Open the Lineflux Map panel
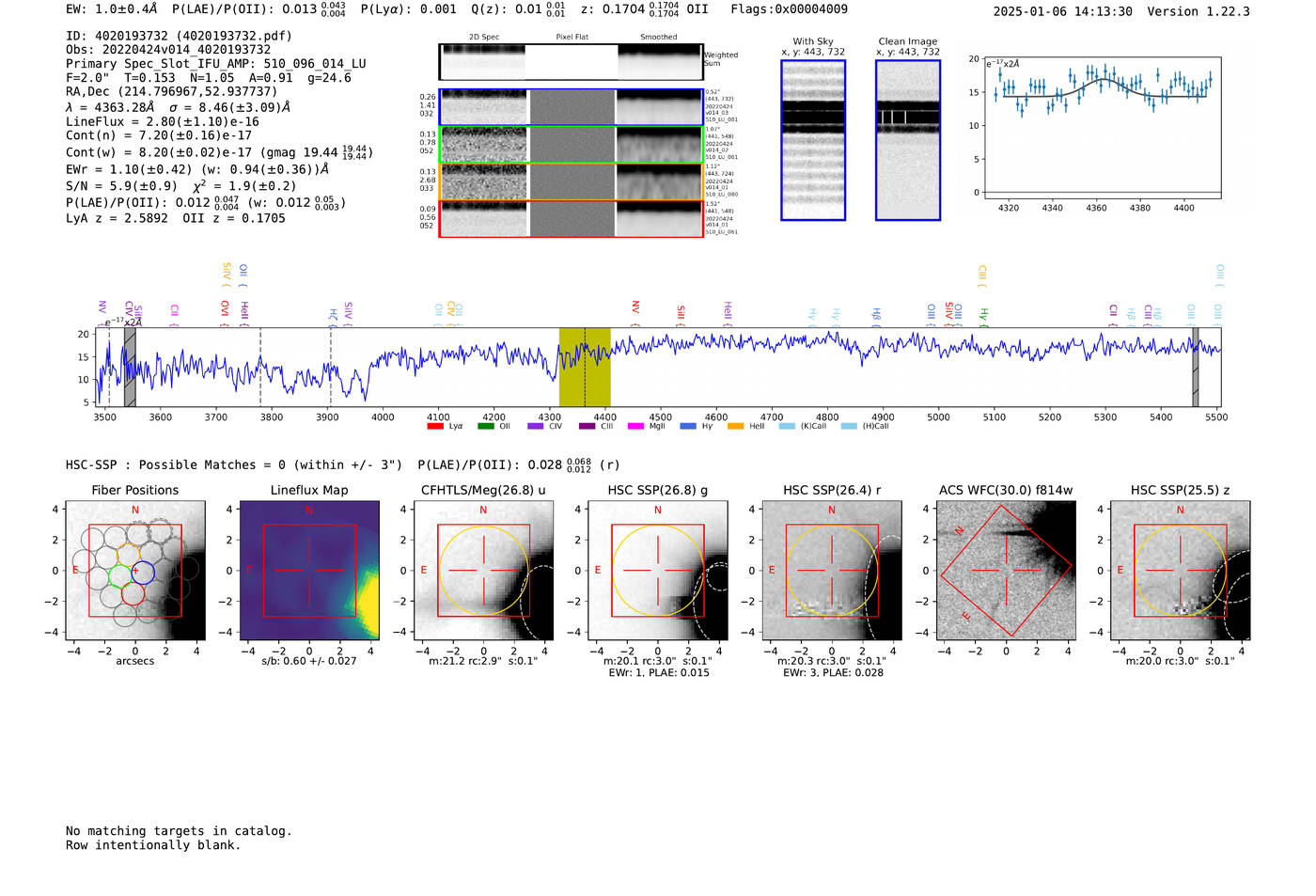The width and height of the screenshot is (1316, 896). [309, 571]
